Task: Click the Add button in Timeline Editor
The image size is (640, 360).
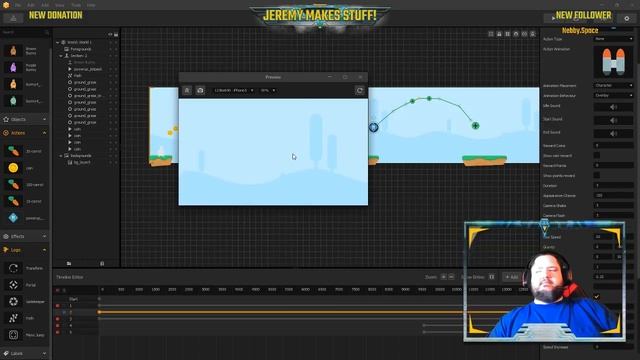Action: (511, 277)
